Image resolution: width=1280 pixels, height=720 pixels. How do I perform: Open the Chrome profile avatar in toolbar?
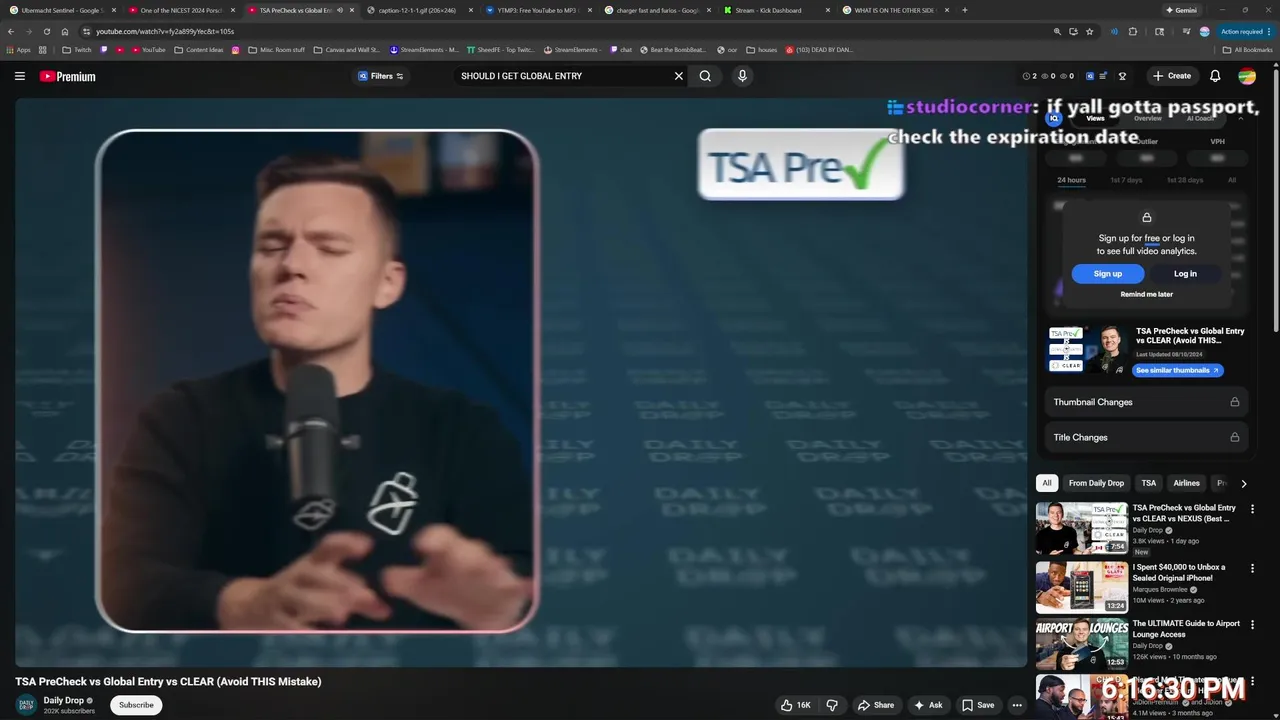pos(1205,31)
